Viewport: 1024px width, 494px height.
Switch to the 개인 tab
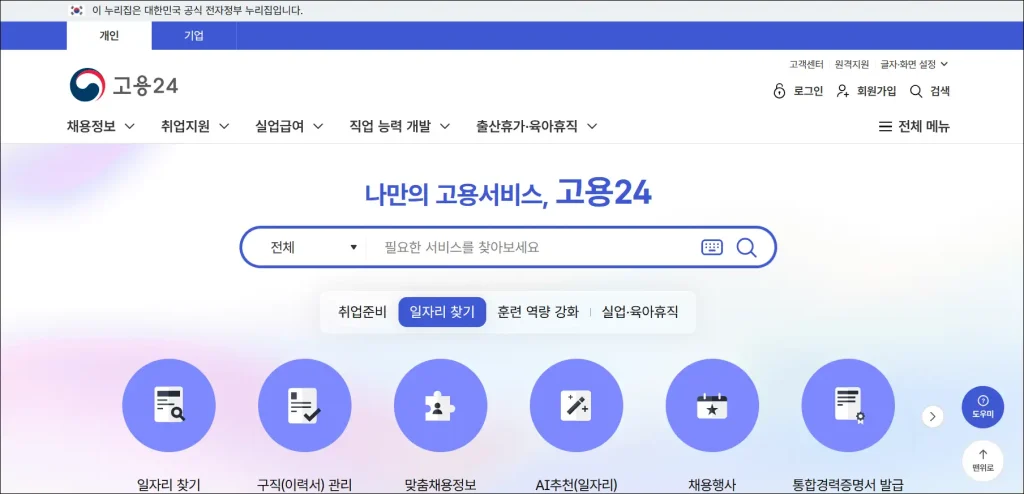point(109,36)
